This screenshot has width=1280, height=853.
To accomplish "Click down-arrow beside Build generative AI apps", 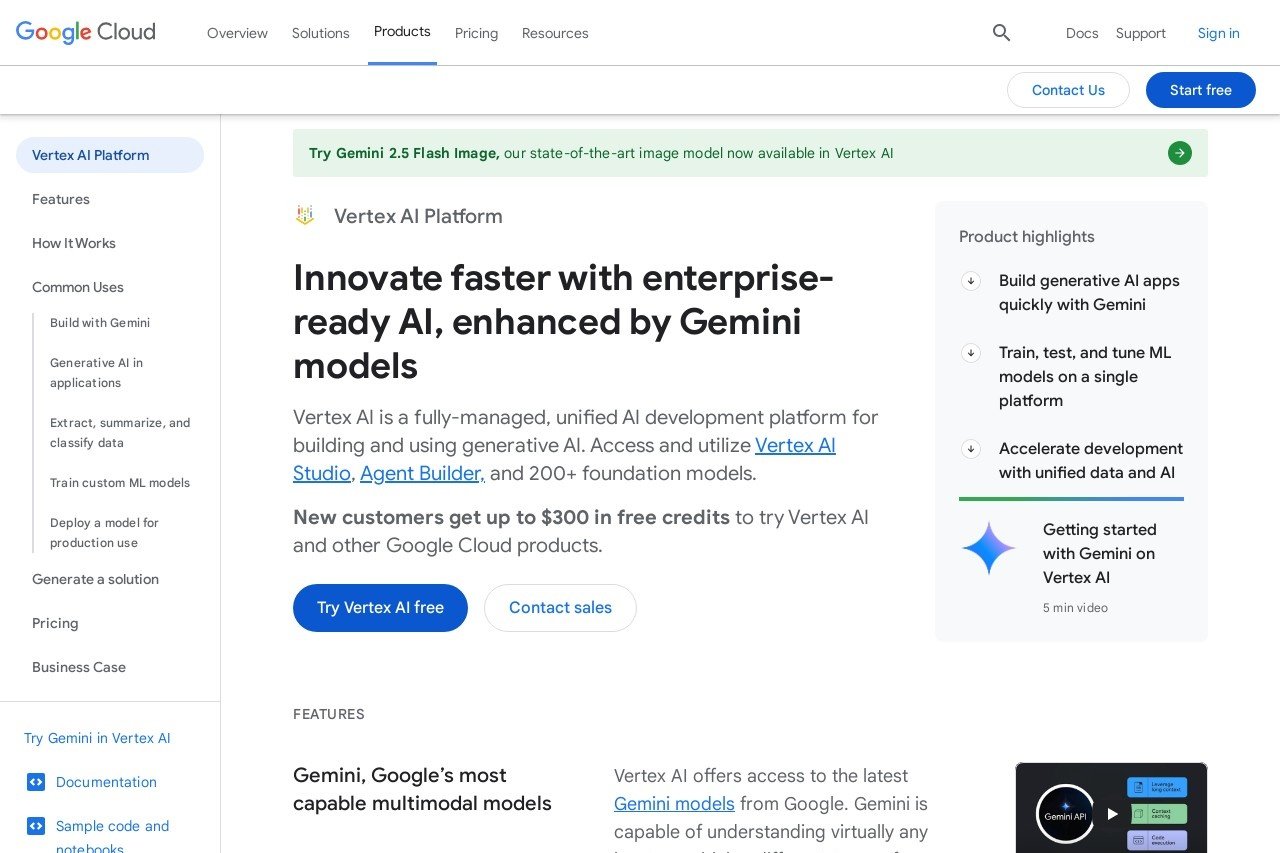I will (971, 281).
